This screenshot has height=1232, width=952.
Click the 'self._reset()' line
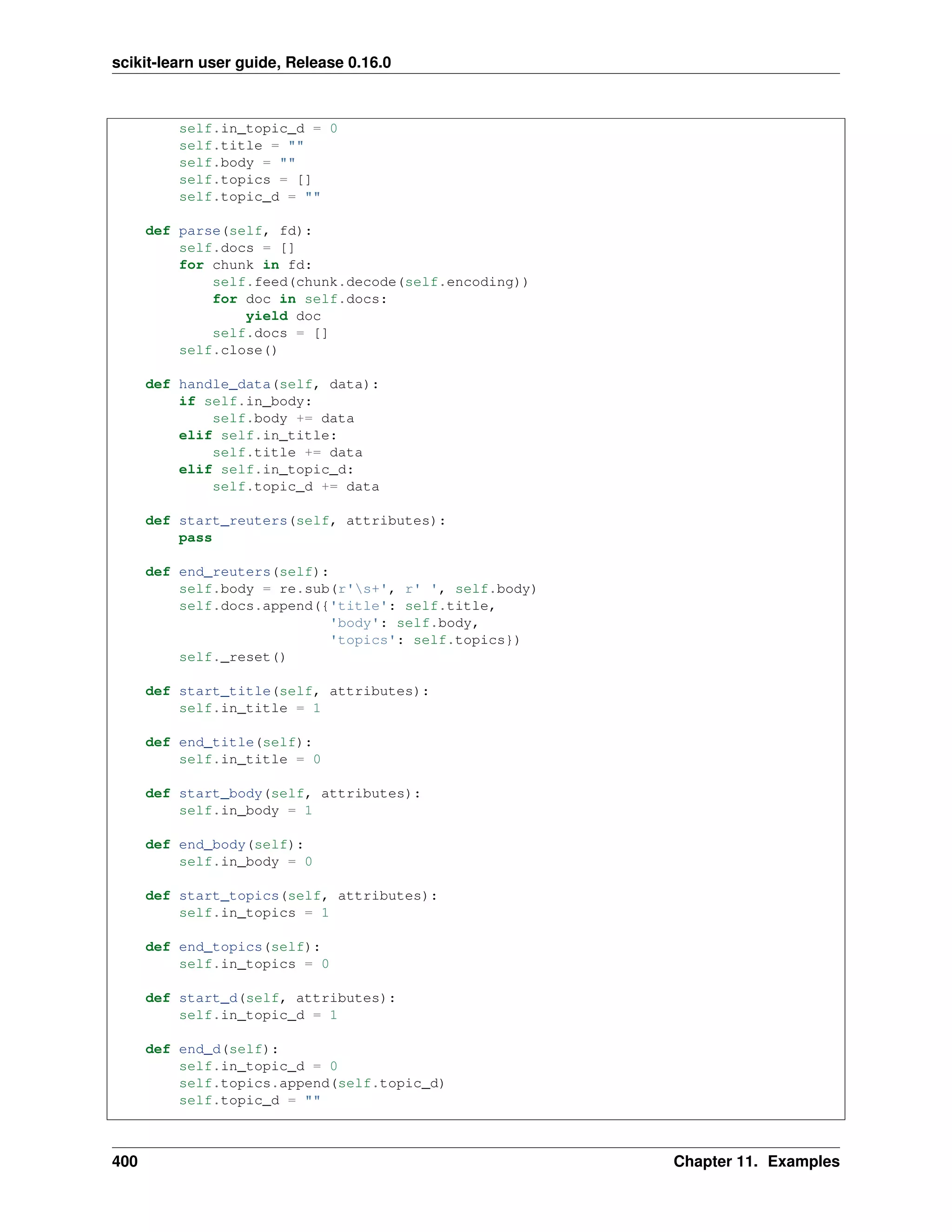[232, 657]
